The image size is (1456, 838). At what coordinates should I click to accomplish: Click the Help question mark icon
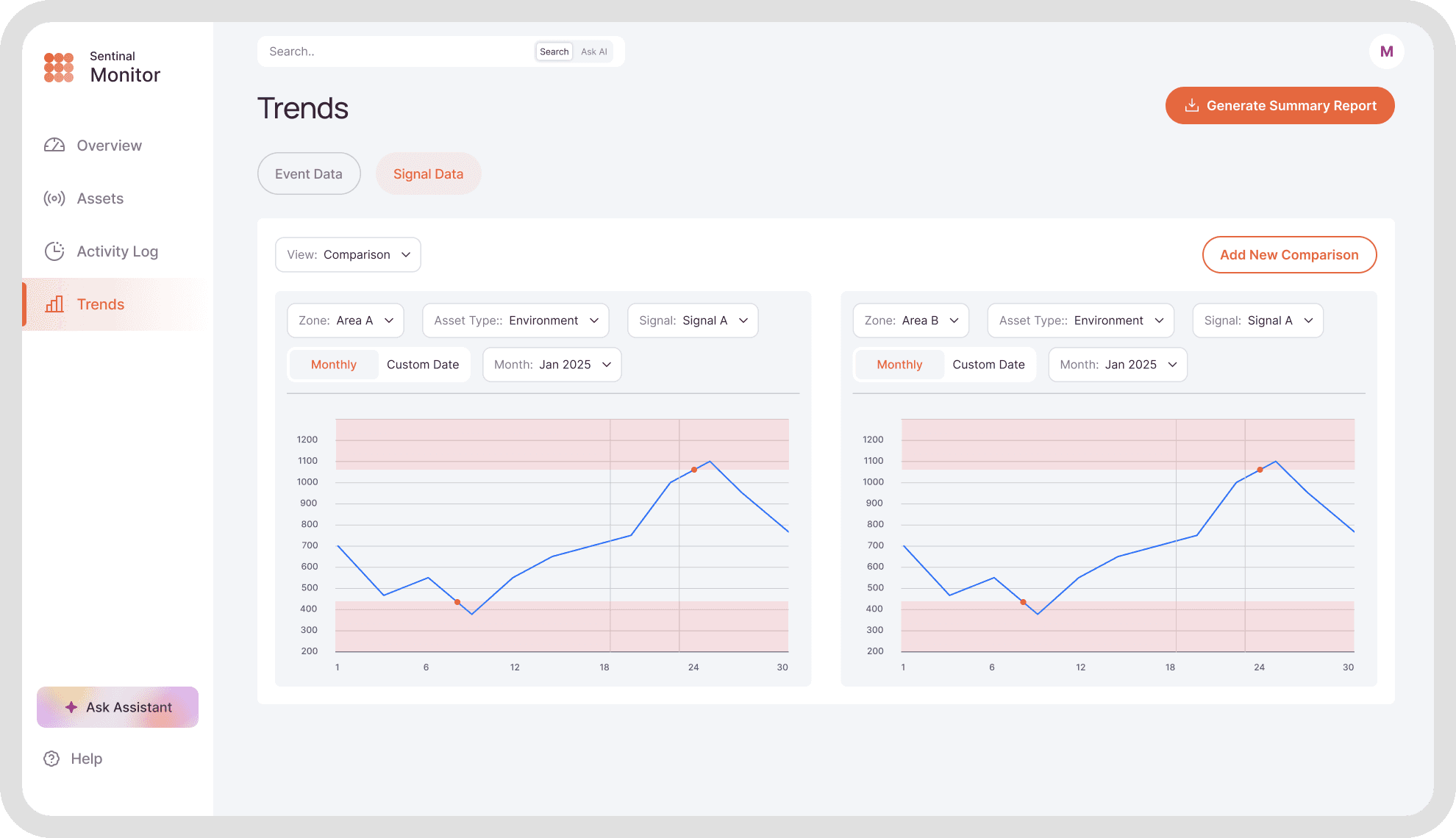tap(51, 759)
